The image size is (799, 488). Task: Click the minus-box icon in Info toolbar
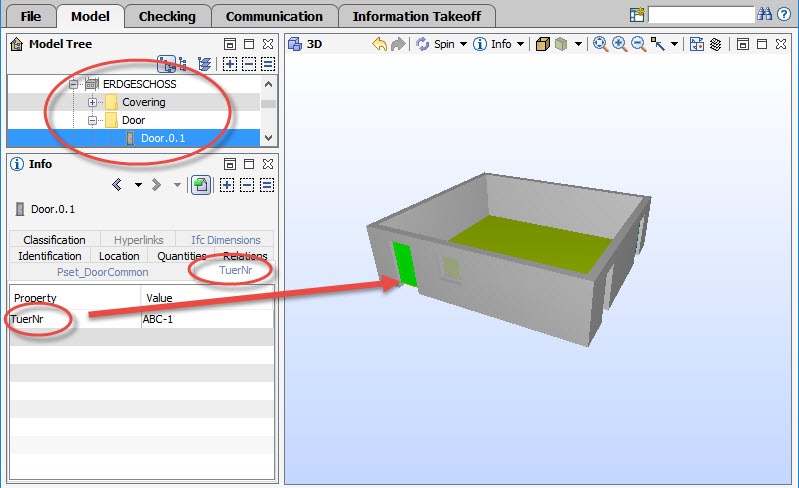pos(247,184)
